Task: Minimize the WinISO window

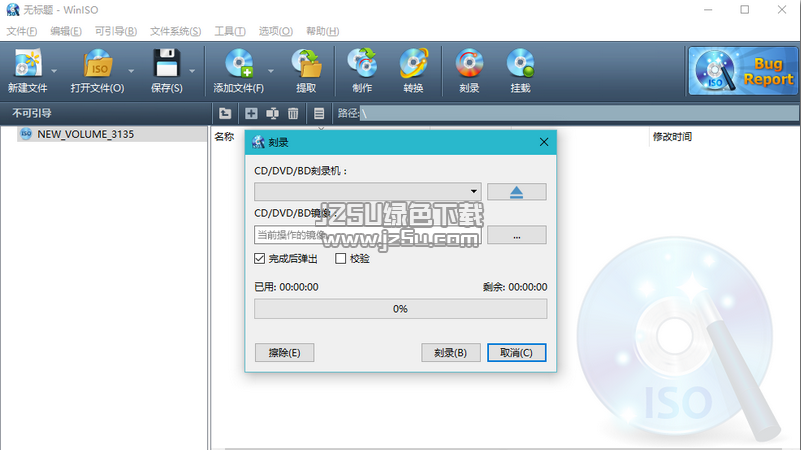Action: pos(708,10)
